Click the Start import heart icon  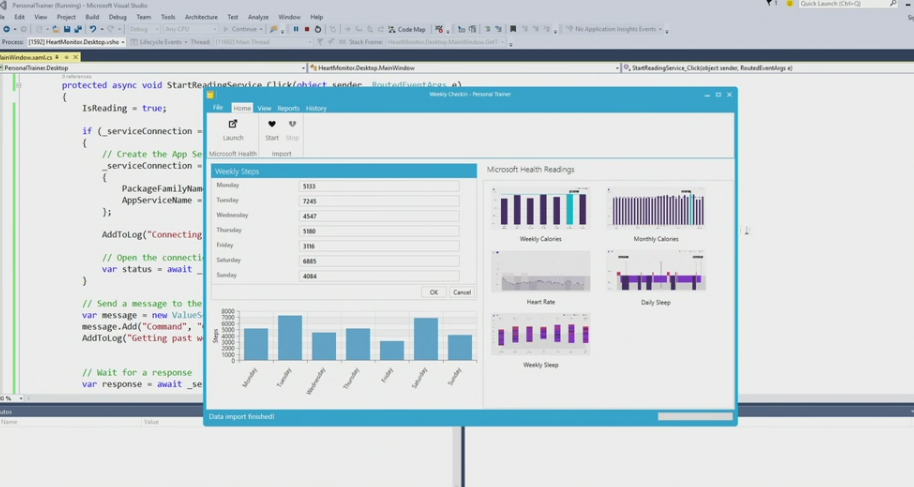(x=272, y=124)
